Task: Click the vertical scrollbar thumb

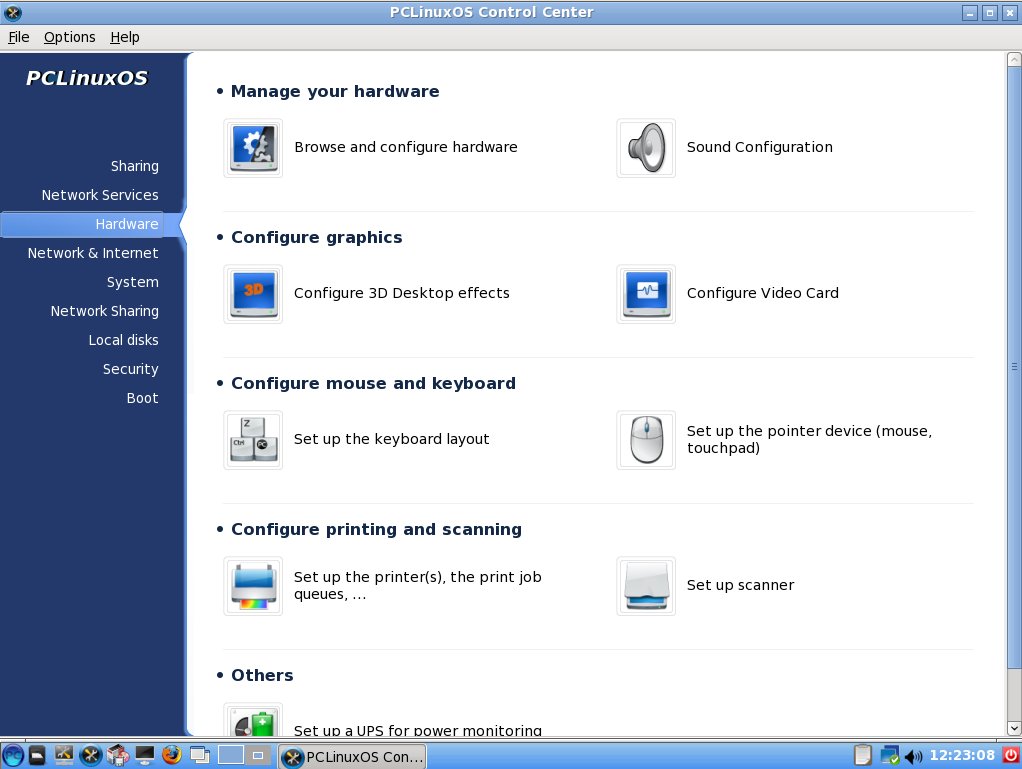Action: pyautogui.click(x=1014, y=367)
